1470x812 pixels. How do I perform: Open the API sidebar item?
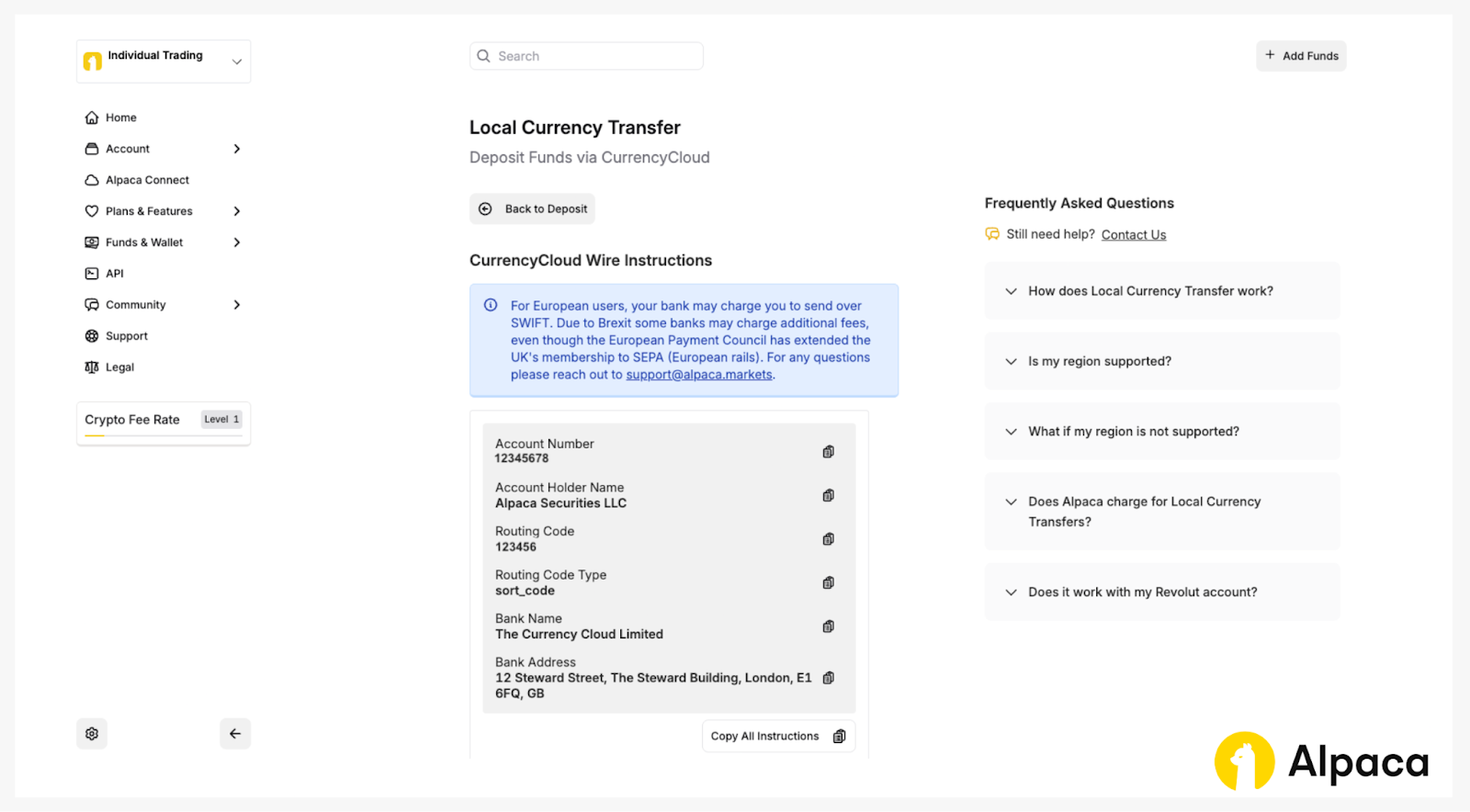pos(114,274)
